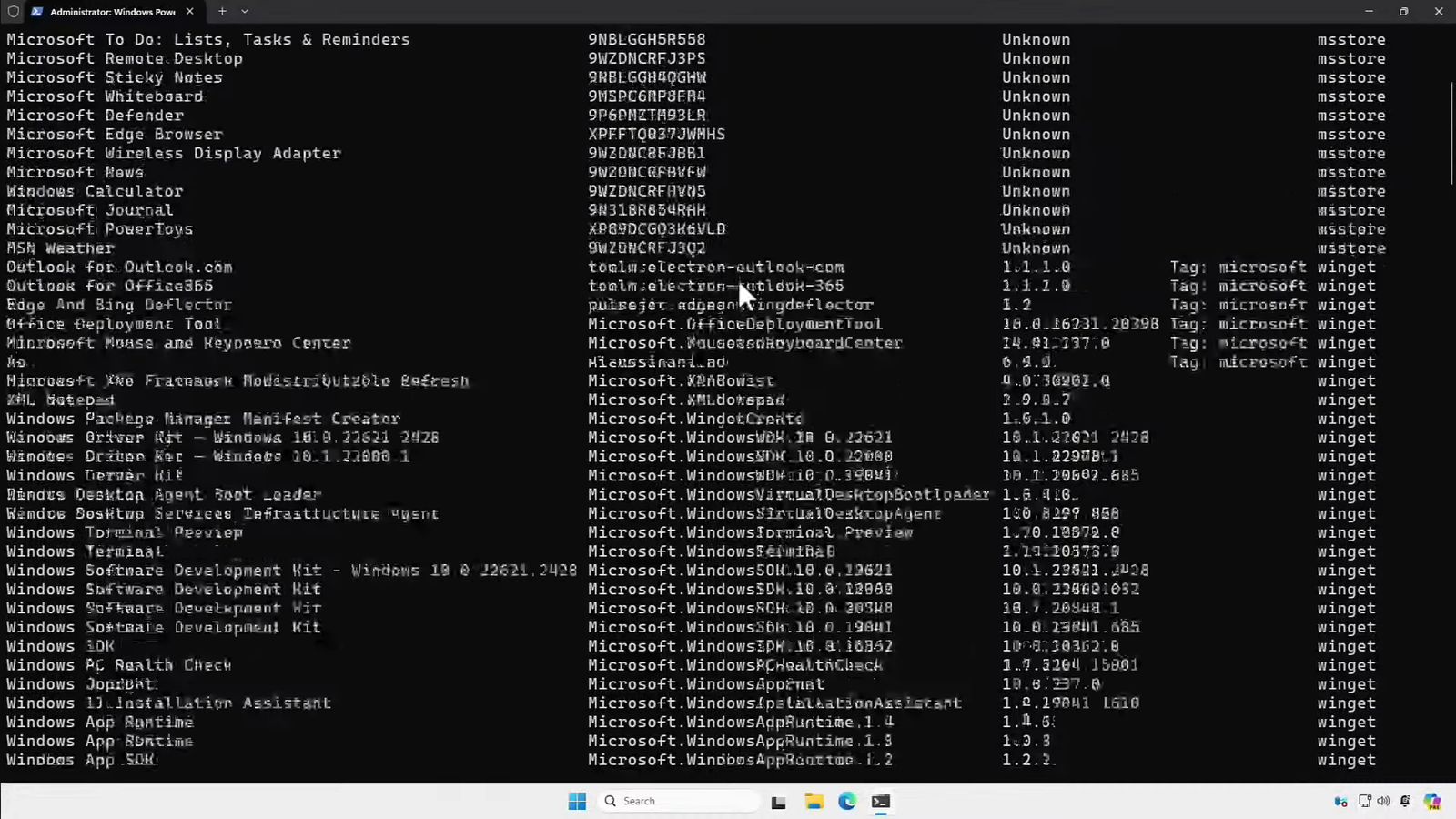This screenshot has width=1456, height=819.
Task: Open the Start menu from the taskbar
Action: tap(577, 801)
